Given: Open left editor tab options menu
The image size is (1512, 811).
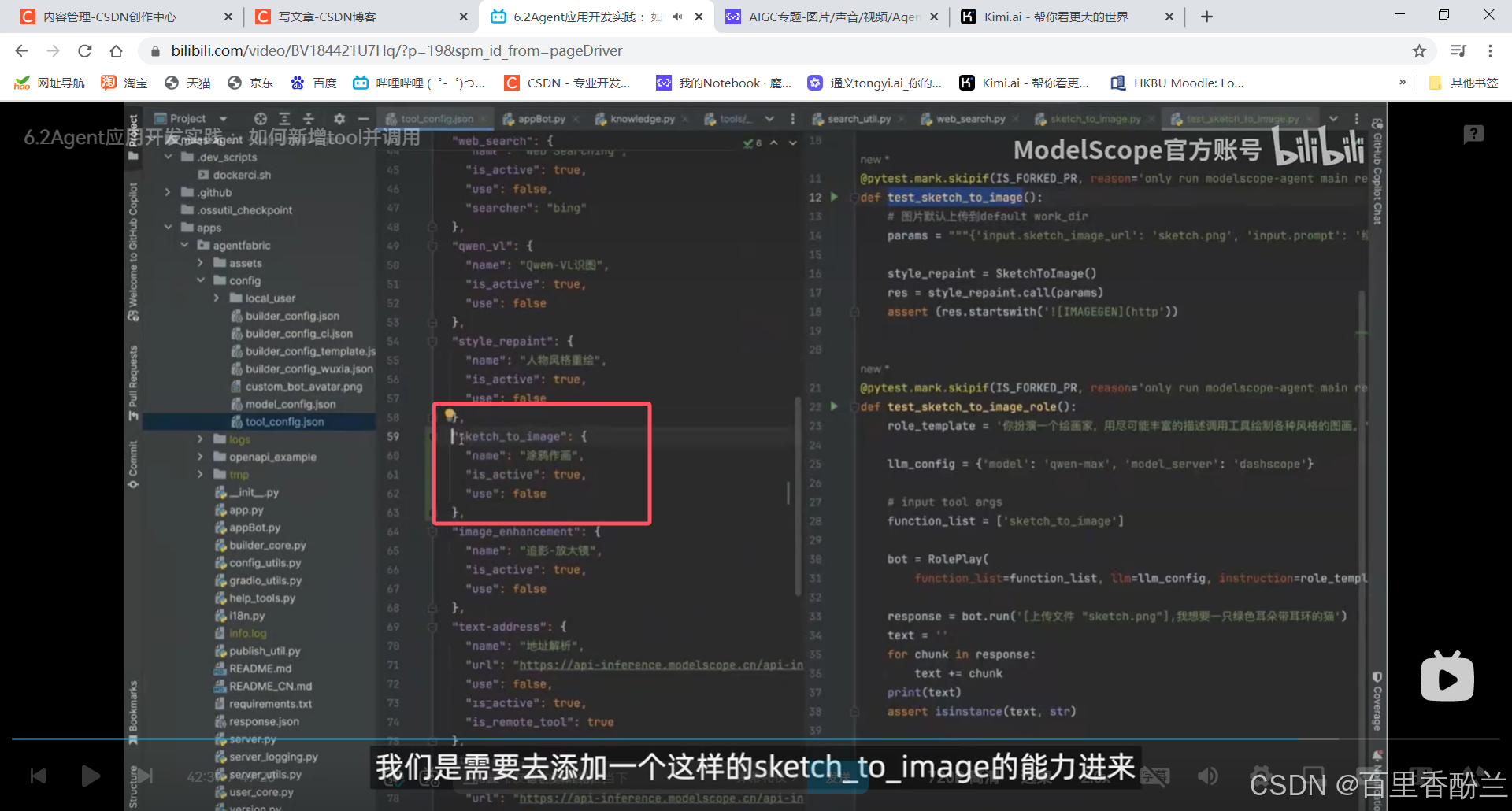Looking at the screenshot, I should point(792,119).
